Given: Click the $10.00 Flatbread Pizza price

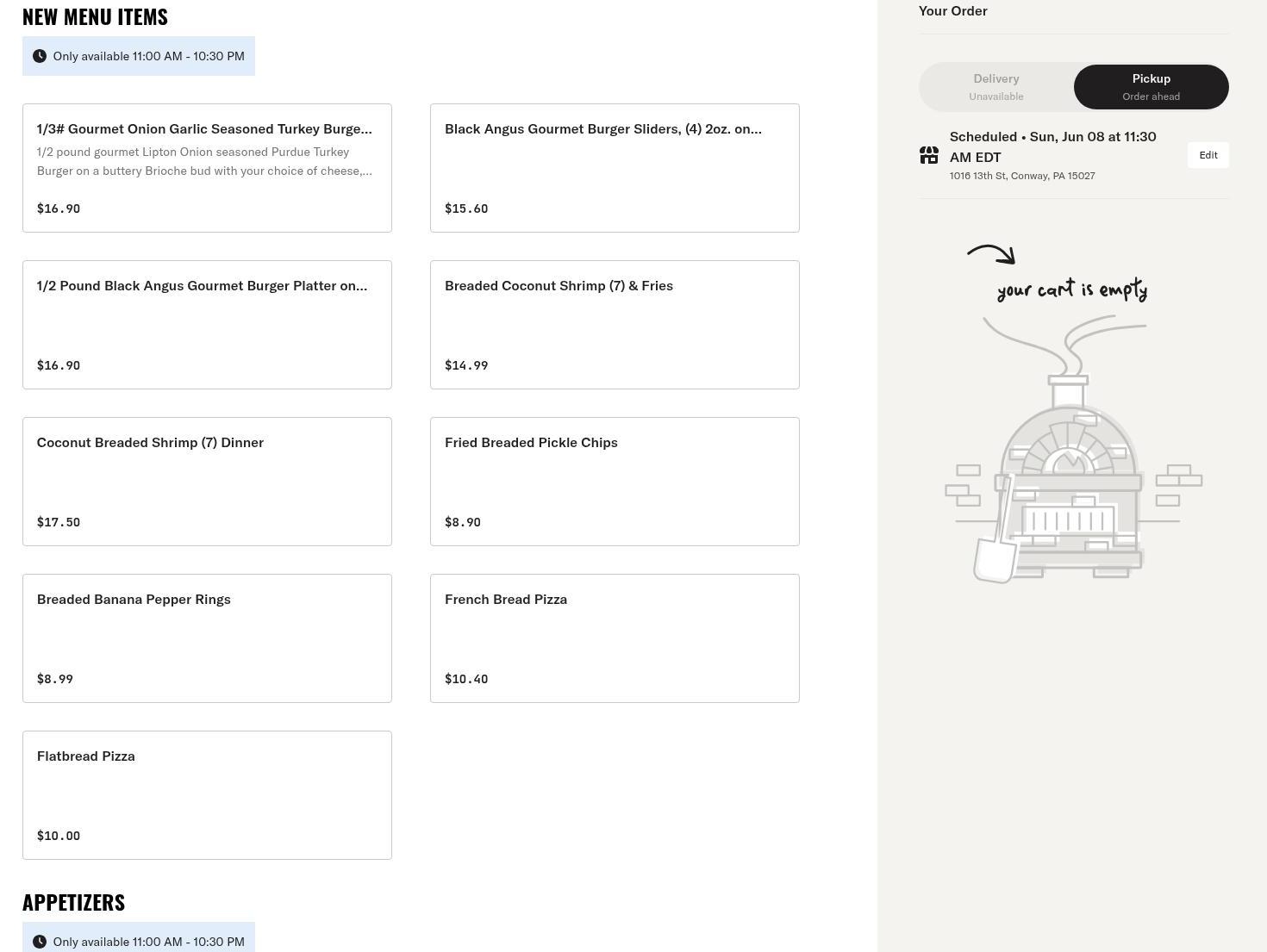Looking at the screenshot, I should 59,836.
